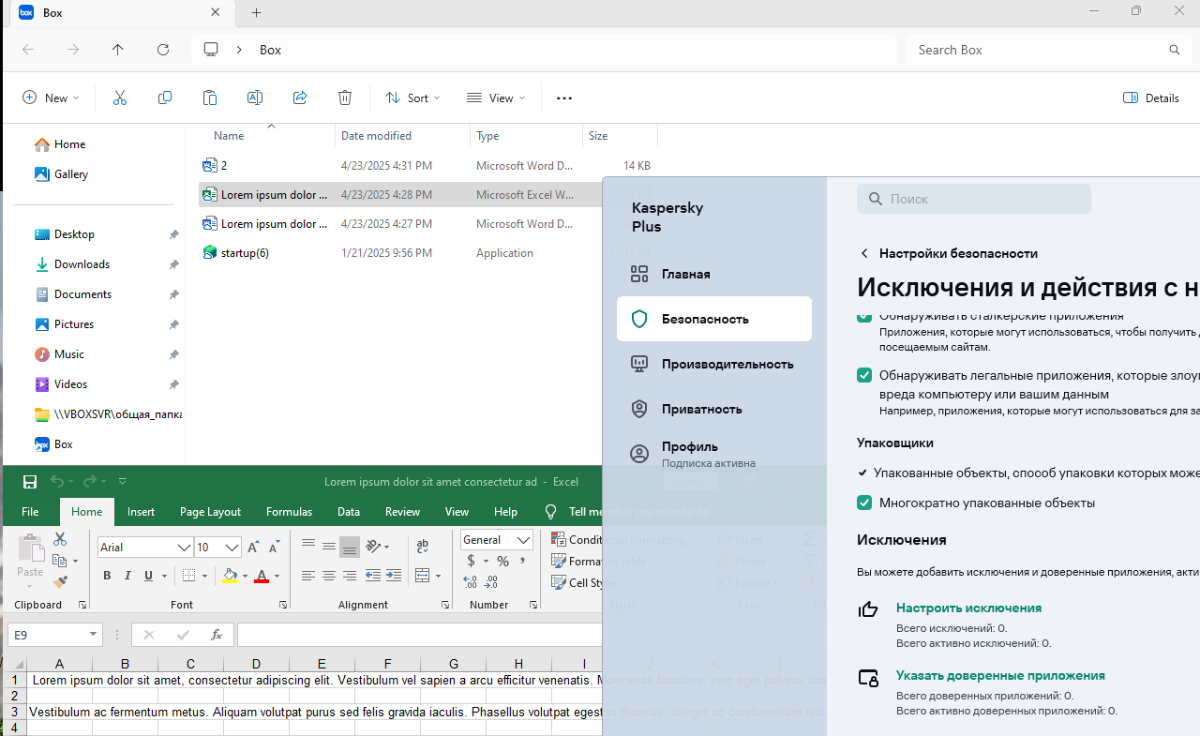Go back to Настройки безопасности
Viewport: 1200px width, 736px height.
(948, 253)
